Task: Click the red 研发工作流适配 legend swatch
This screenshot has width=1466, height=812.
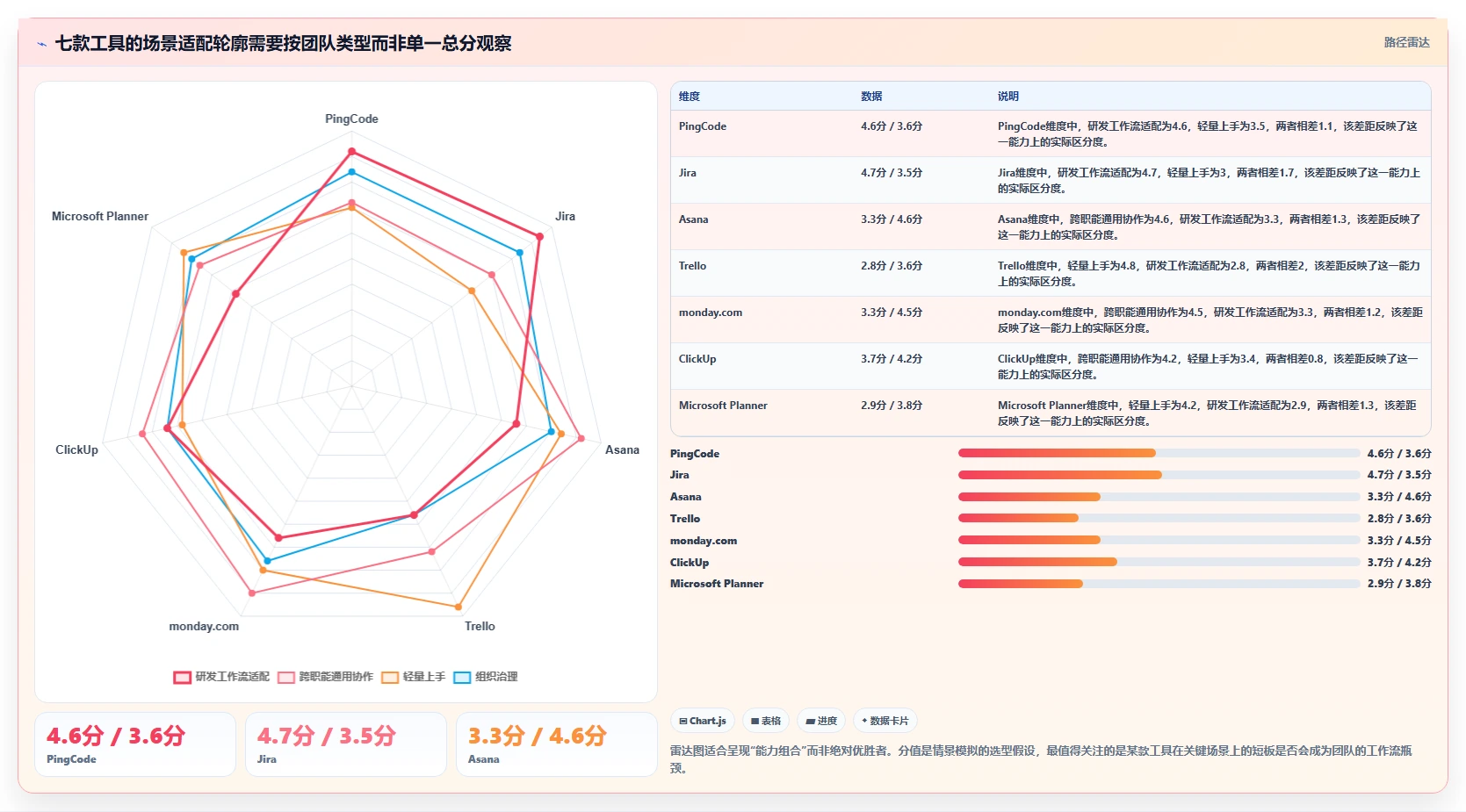Action: point(182,677)
